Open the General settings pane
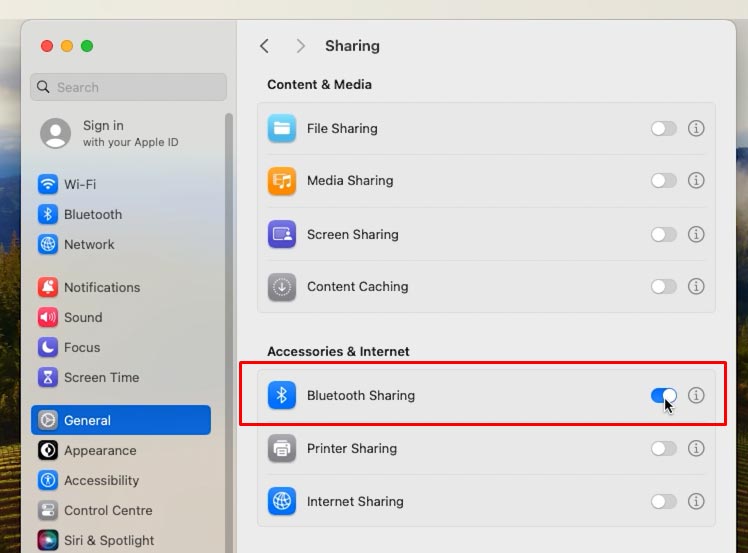The width and height of the screenshot is (748, 553). (x=121, y=420)
